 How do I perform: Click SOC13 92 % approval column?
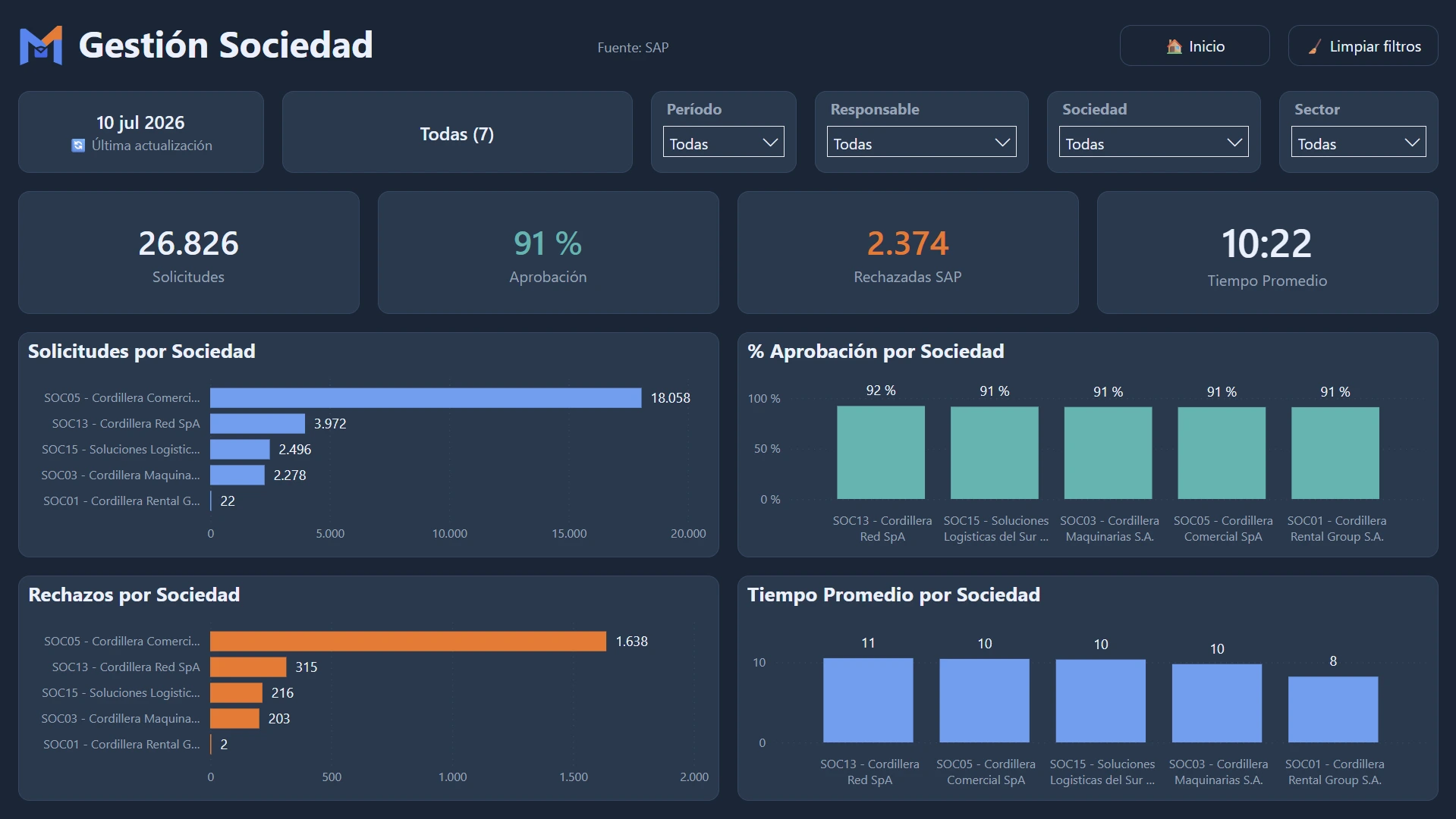[881, 453]
